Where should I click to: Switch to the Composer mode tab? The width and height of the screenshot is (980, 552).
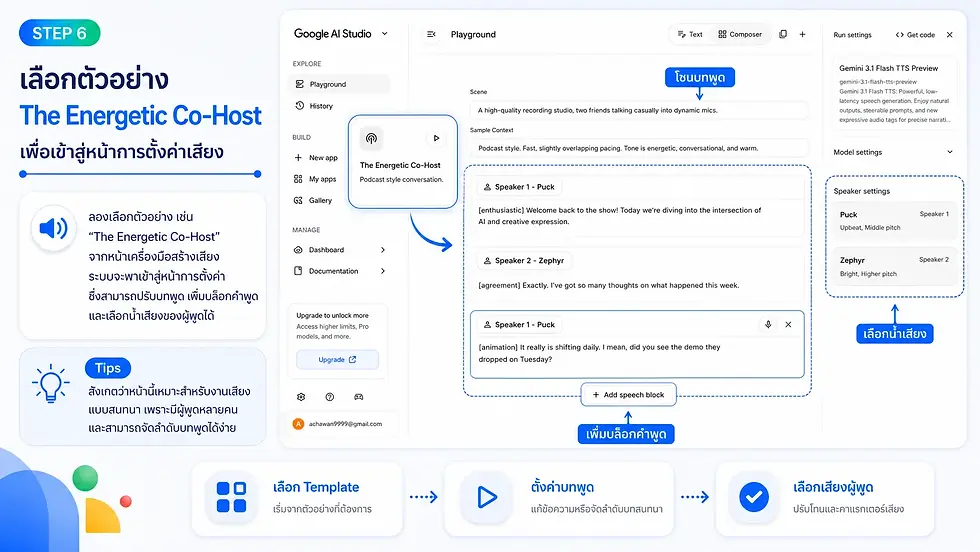[x=740, y=34]
